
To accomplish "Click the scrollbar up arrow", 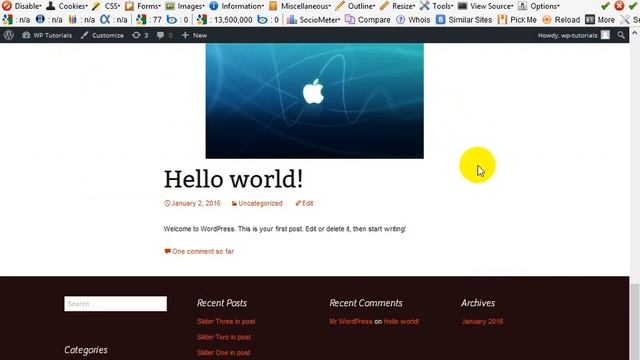I will tap(635, 33).
